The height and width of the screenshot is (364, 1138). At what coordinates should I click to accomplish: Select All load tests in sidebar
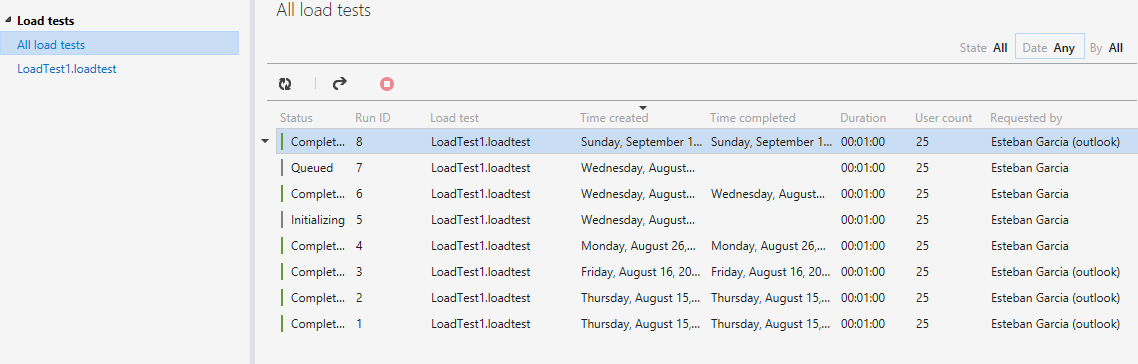point(119,45)
